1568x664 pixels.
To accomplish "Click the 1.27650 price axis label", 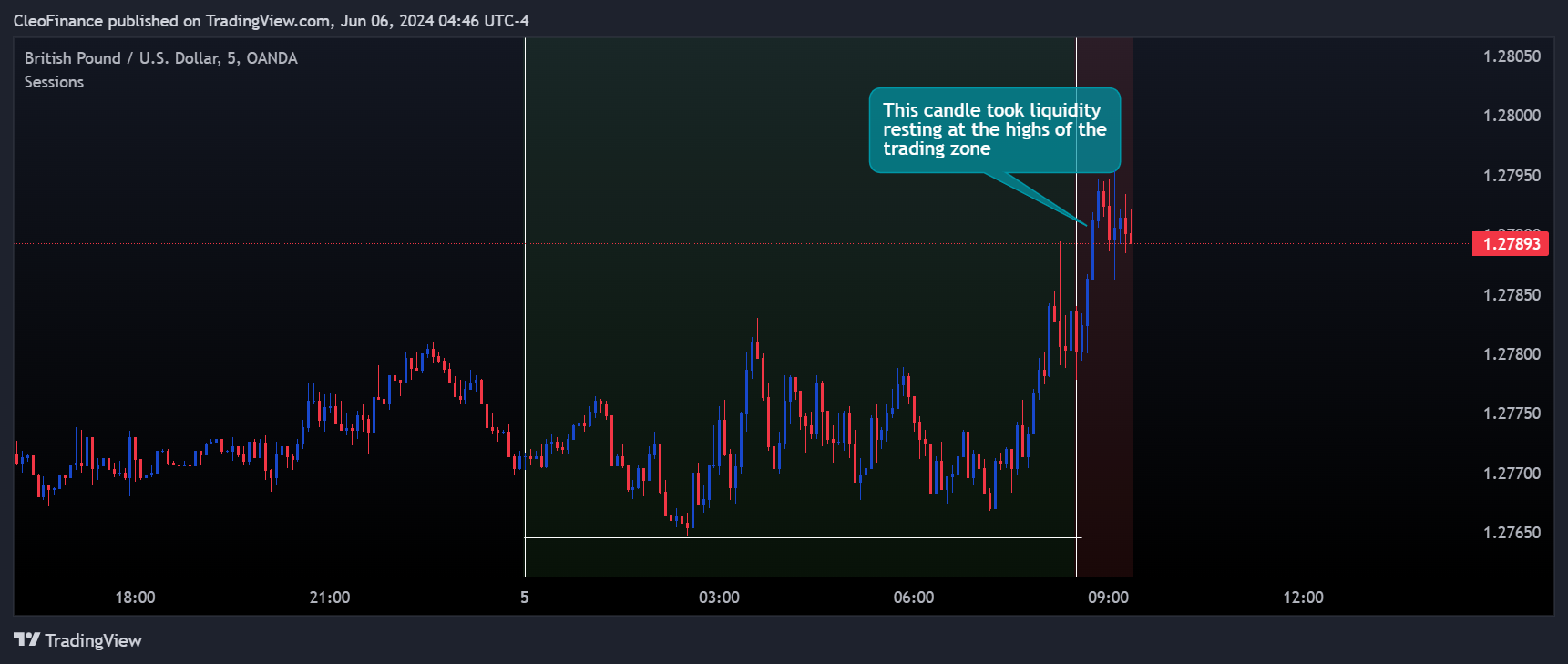I will (1512, 533).
